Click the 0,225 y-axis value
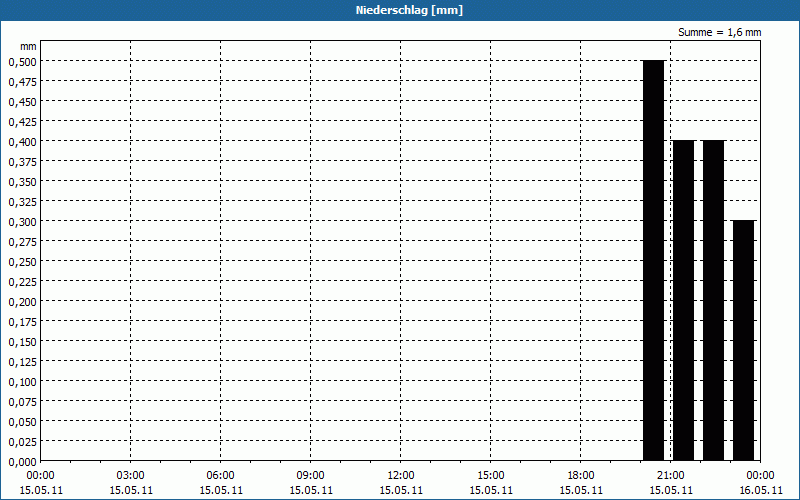Screen dimensions: 800x500 tap(23, 282)
